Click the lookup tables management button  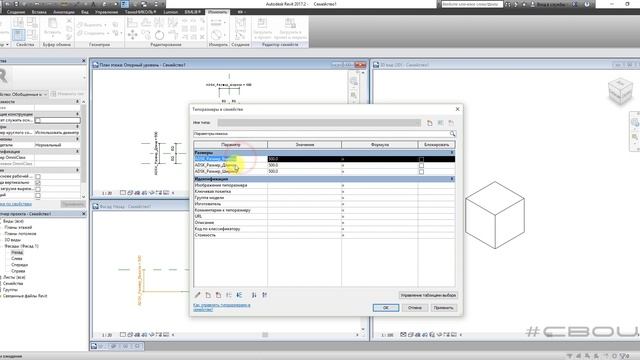(x=428, y=295)
